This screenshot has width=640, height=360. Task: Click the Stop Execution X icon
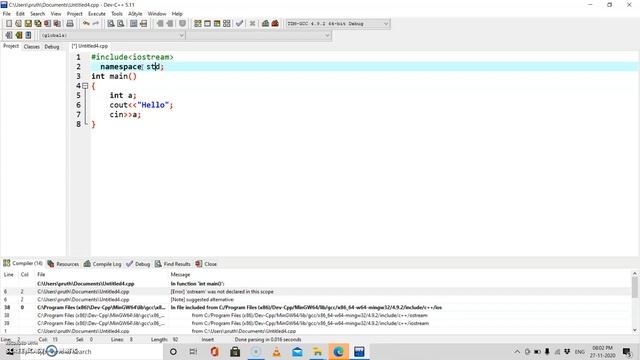(252, 24)
